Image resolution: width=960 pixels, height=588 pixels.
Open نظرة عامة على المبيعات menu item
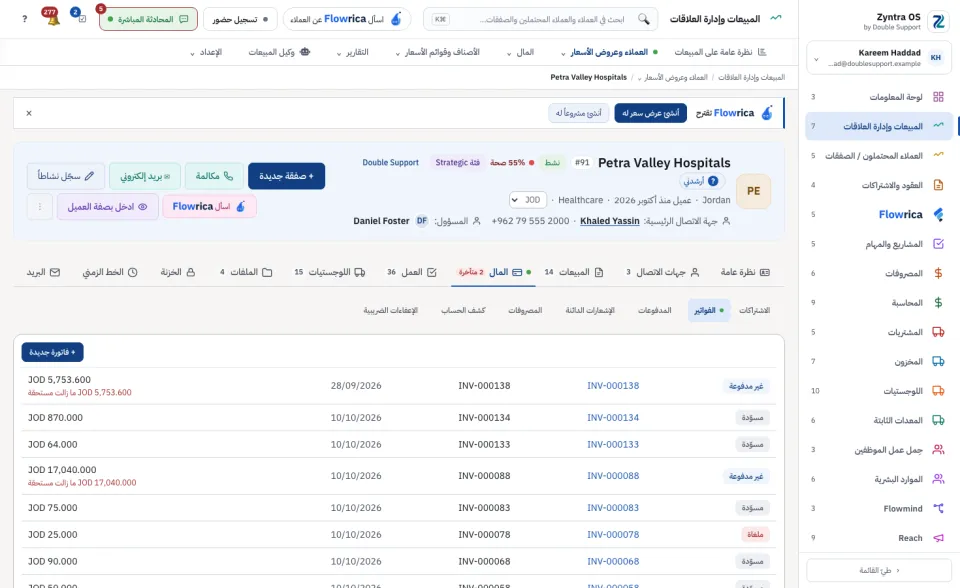(x=720, y=52)
